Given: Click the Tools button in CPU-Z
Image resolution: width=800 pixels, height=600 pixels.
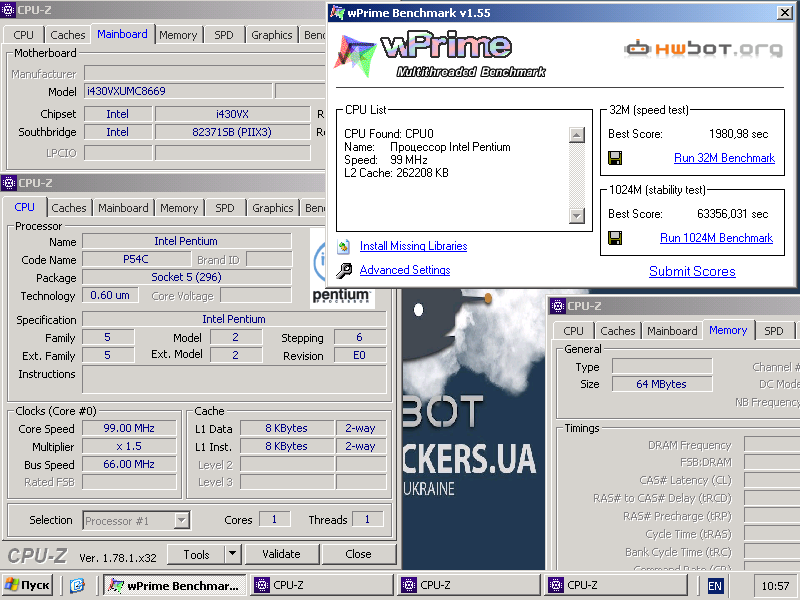Looking at the screenshot, I should pyautogui.click(x=196, y=554).
